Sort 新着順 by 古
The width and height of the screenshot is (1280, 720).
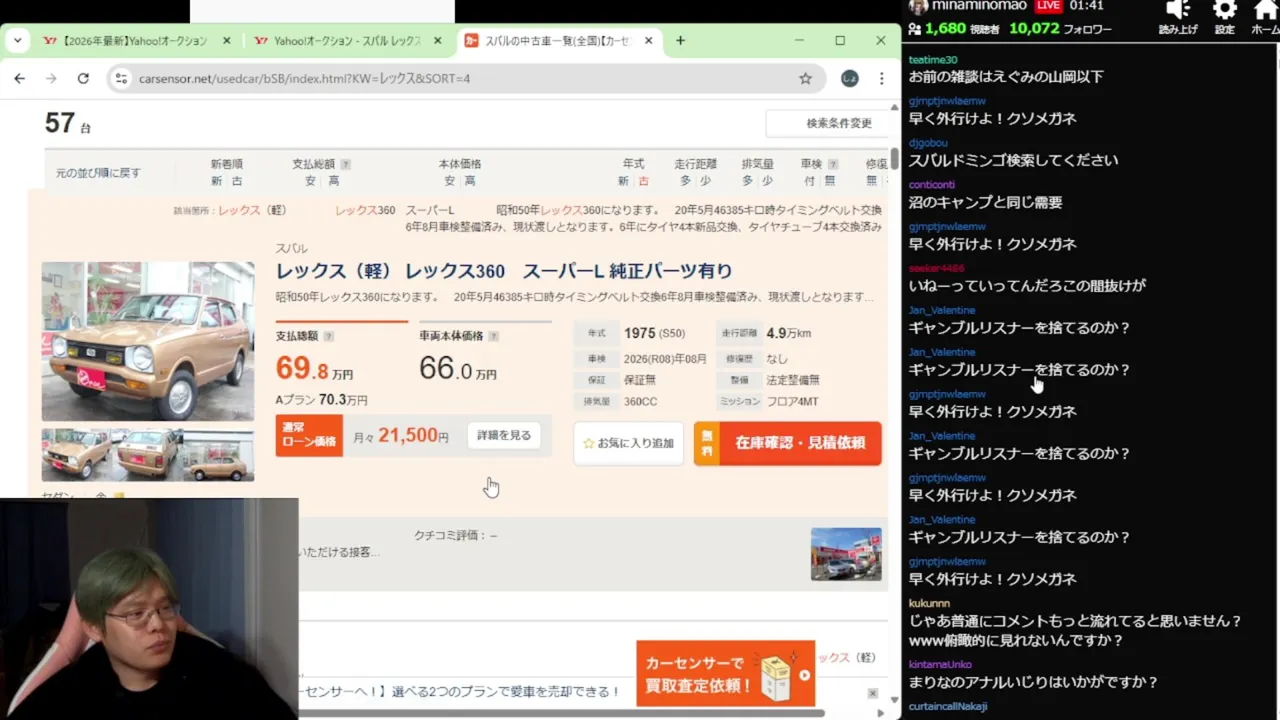237,181
